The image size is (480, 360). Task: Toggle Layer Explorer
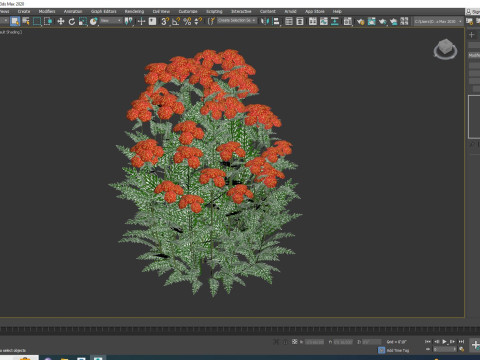point(300,21)
